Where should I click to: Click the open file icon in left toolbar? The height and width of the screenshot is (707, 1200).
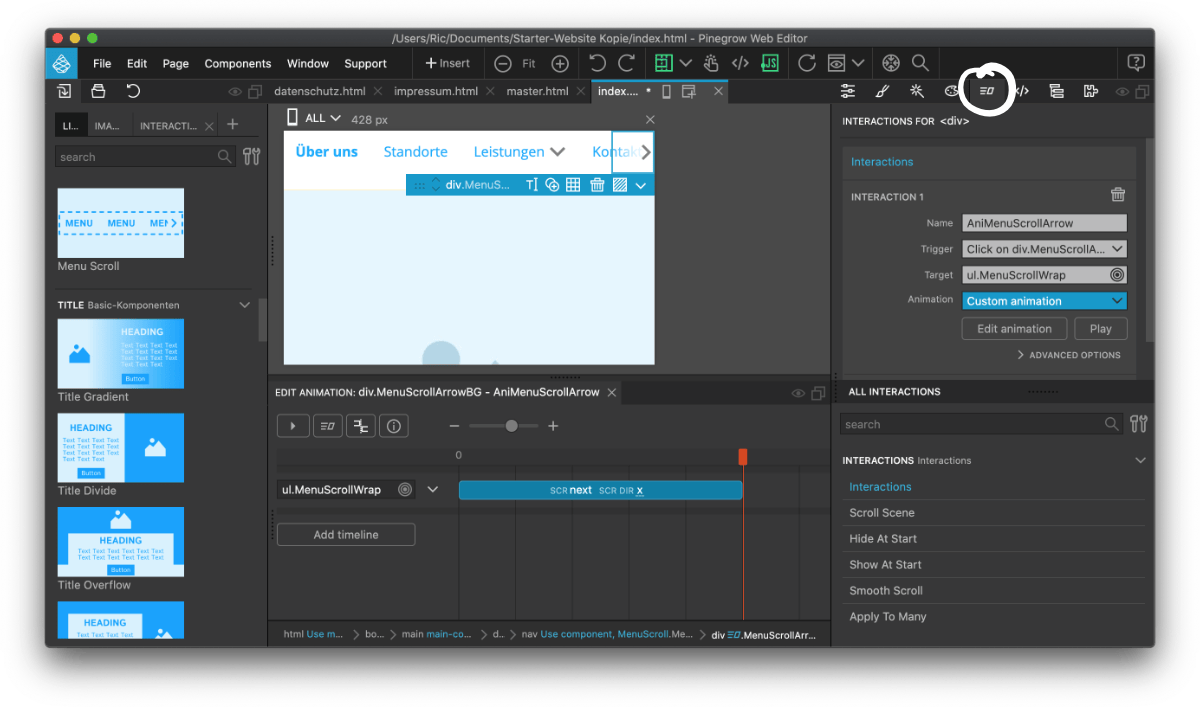pos(64,91)
